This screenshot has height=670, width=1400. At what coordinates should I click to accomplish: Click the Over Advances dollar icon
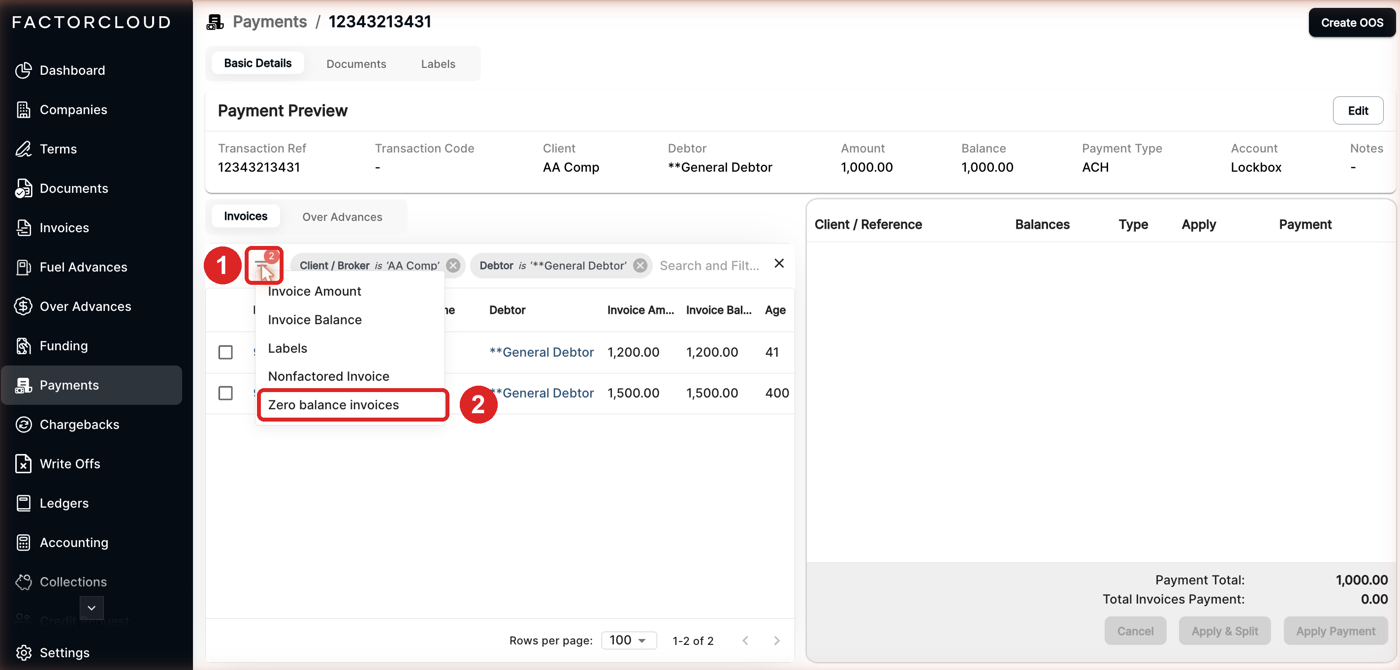pyautogui.click(x=23, y=306)
